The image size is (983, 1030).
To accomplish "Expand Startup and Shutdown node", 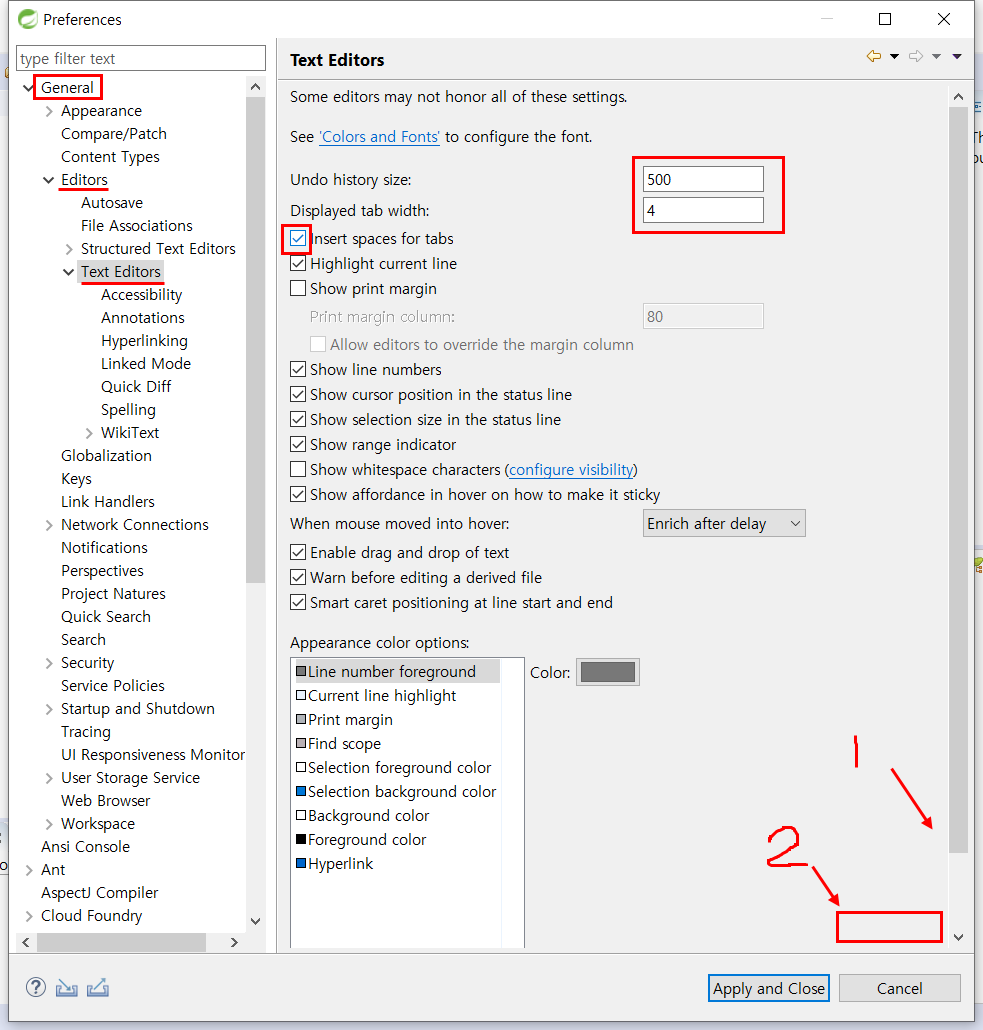I will (x=49, y=709).
